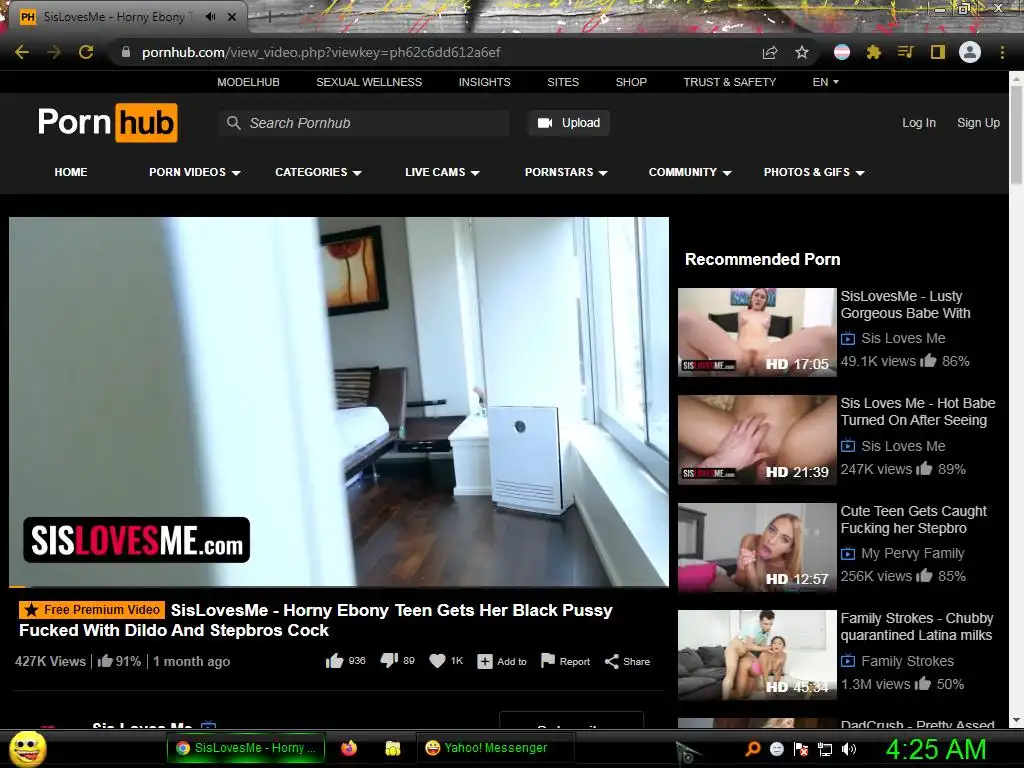Screen dimensions: 1024x768
Task: Click the camera icon on Upload
Action: coord(545,123)
